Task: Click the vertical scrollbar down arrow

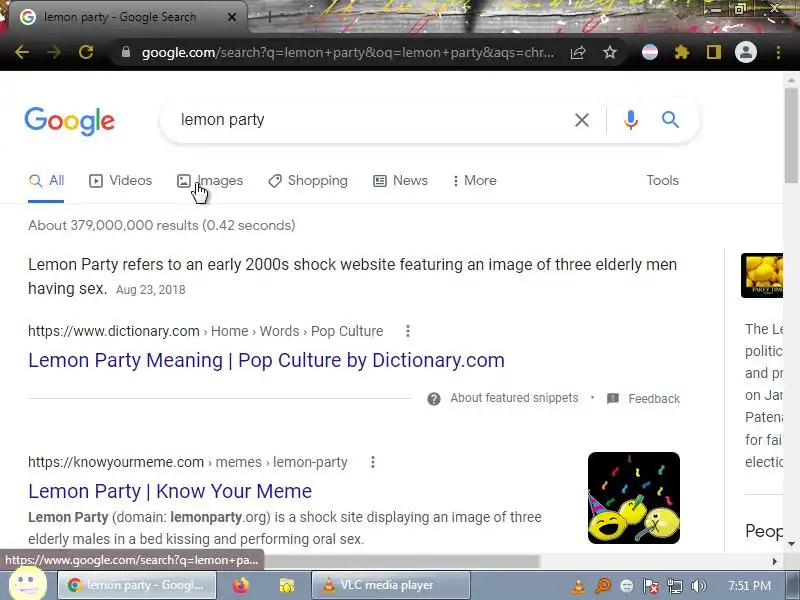Action: point(791,544)
